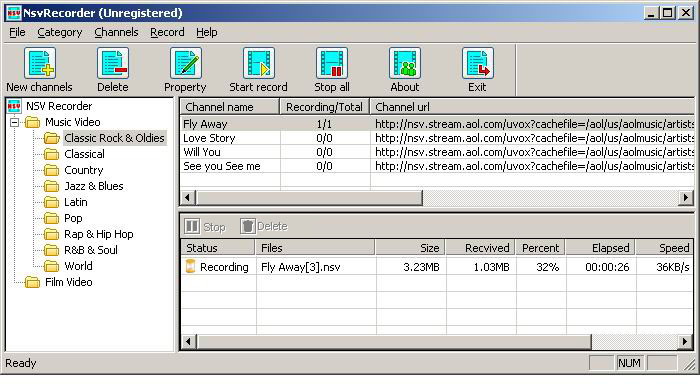The width and height of the screenshot is (700, 384).
Task: Click the Start record toolbar icon
Action: point(258,63)
